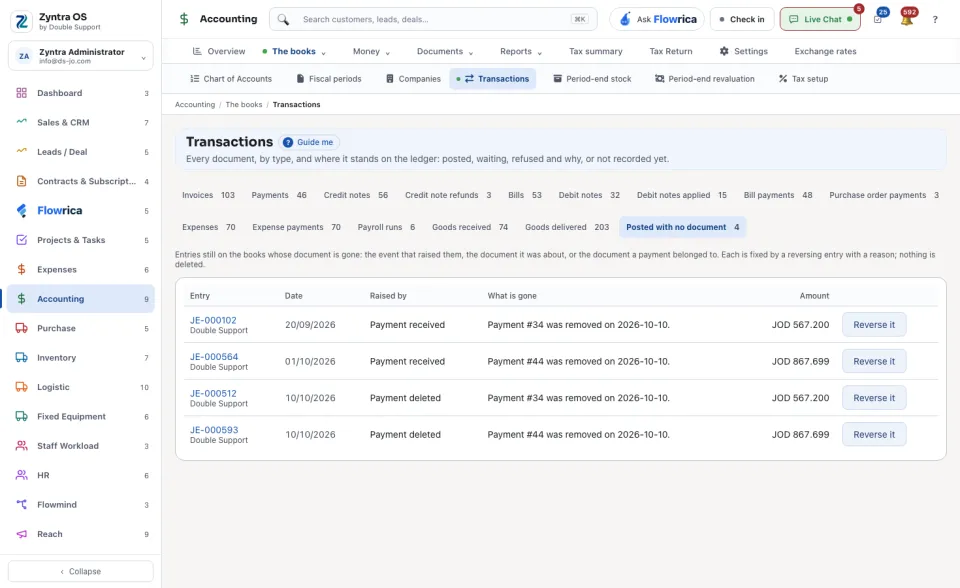Open the tasks icon with 25 badge
Image resolution: width=960 pixels, height=588 pixels.
878,19
